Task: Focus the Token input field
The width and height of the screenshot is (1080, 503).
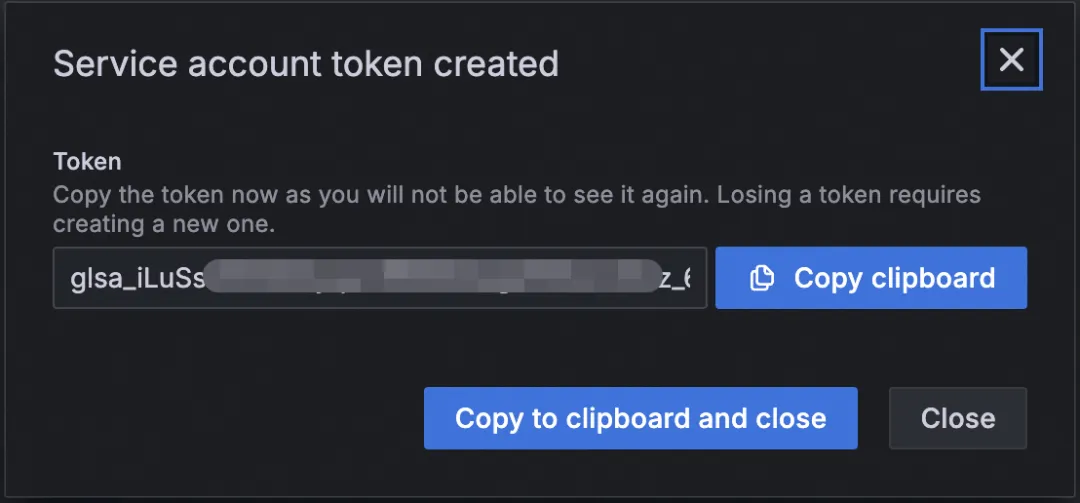Action: [x=380, y=278]
